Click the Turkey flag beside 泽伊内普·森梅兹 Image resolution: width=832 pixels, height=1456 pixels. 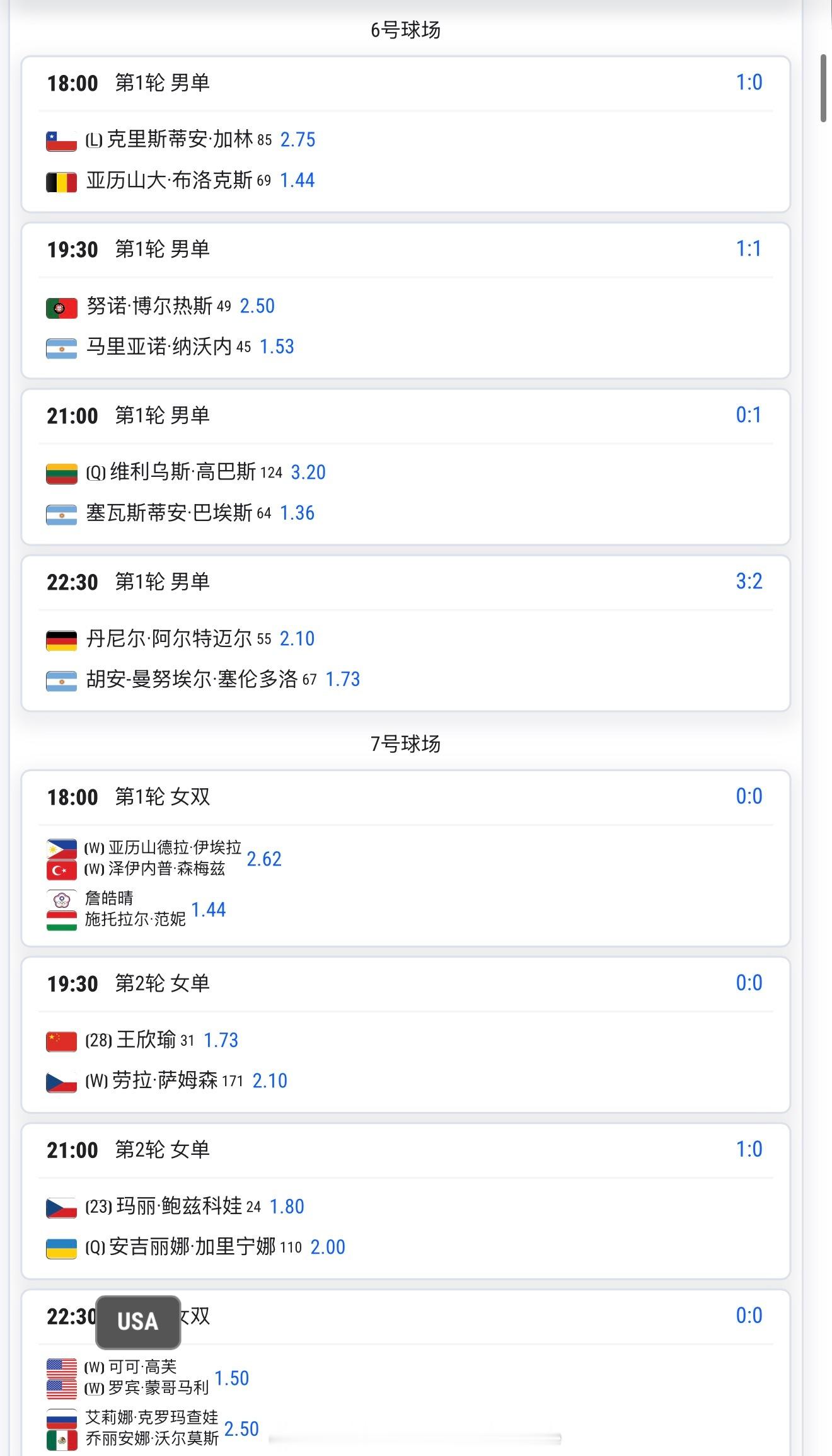coord(61,870)
